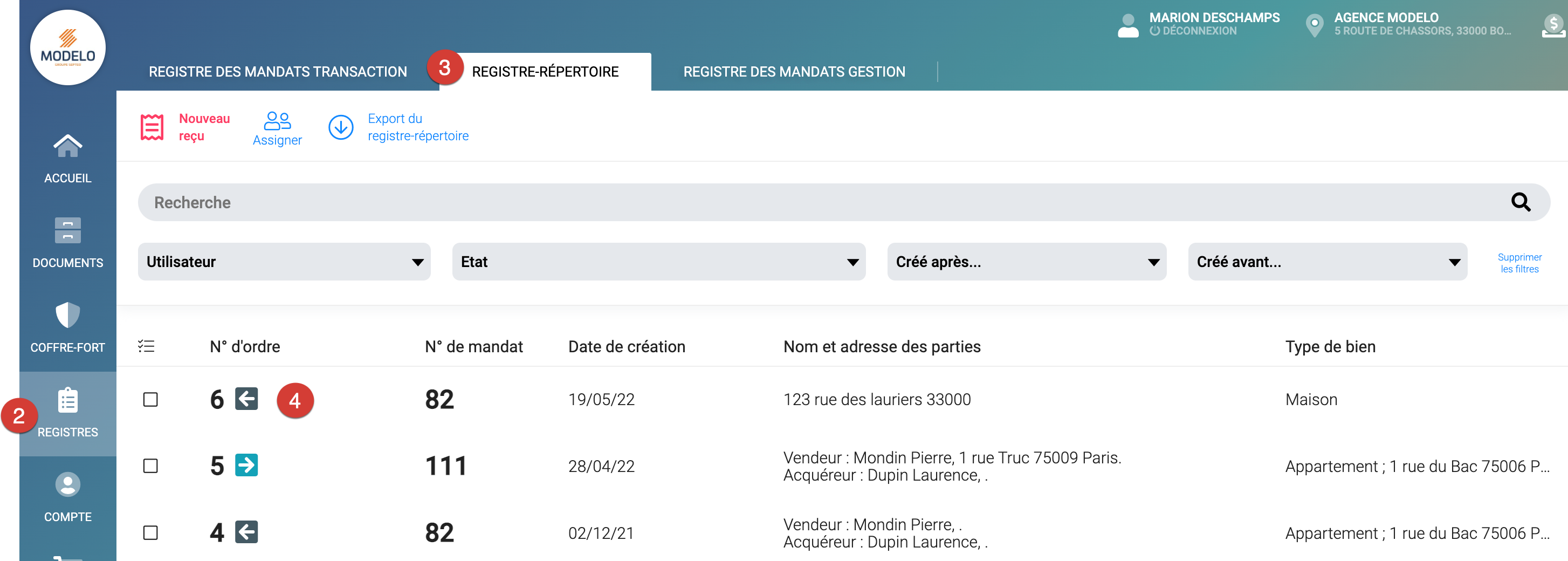This screenshot has height=561, width=1568.
Task: Click the Nouveau reçu receipt icon
Action: [152, 127]
